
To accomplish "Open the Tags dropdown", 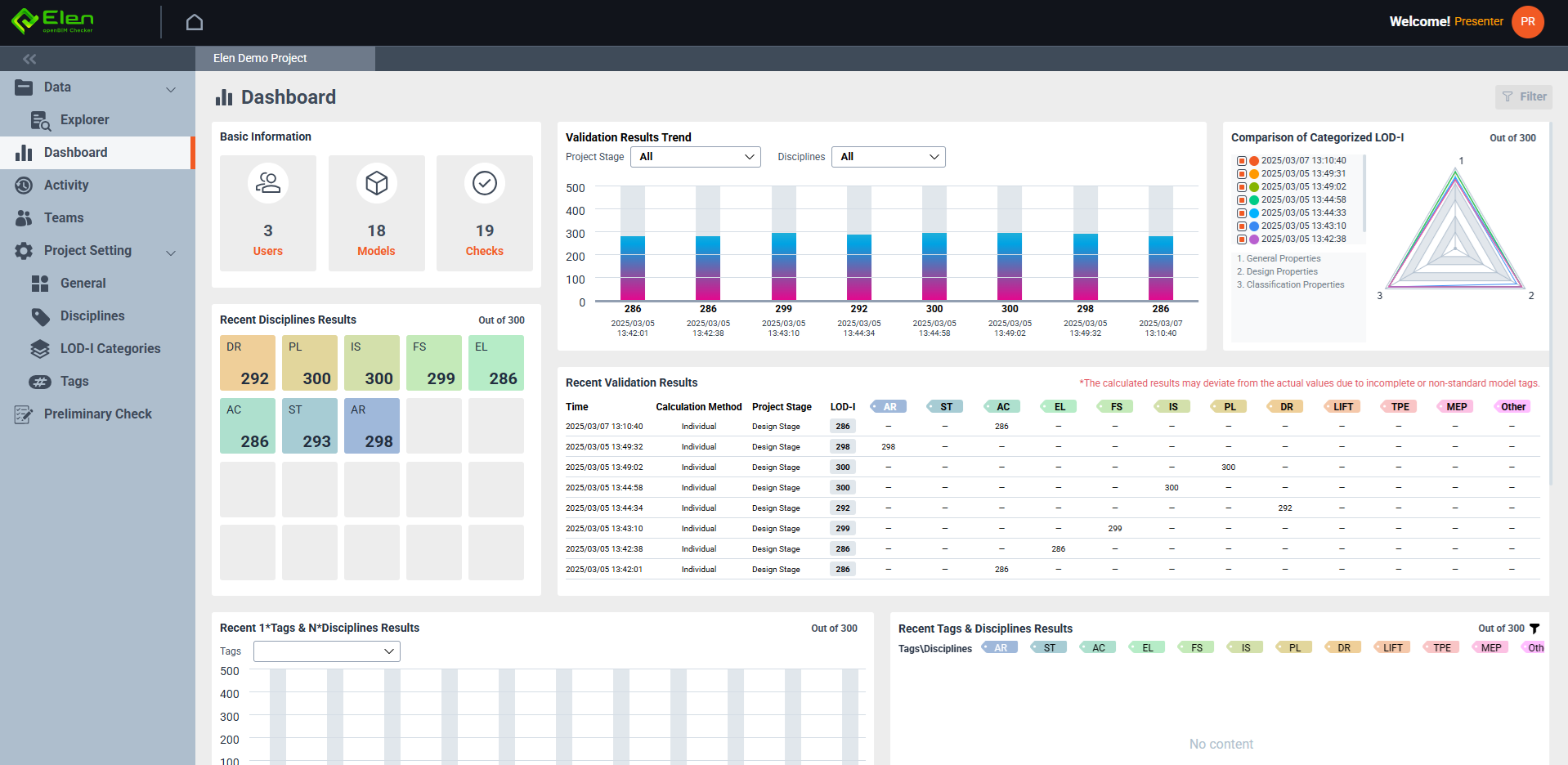I will 326,651.
